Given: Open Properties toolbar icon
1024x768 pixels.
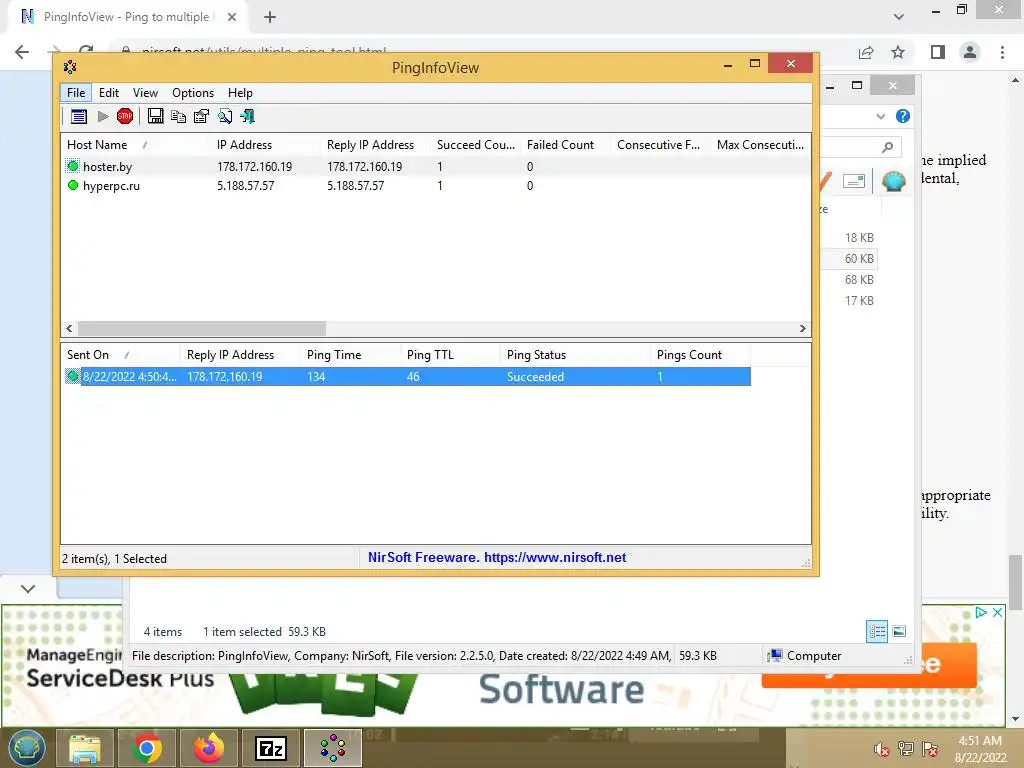Looking at the screenshot, I should [x=201, y=117].
